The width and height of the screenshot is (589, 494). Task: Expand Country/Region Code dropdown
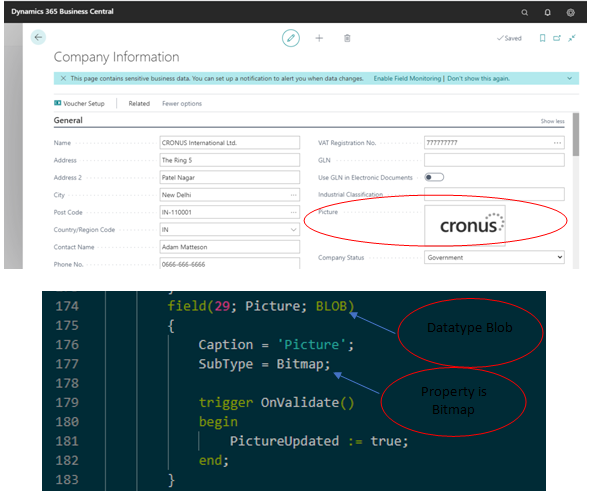[293, 230]
